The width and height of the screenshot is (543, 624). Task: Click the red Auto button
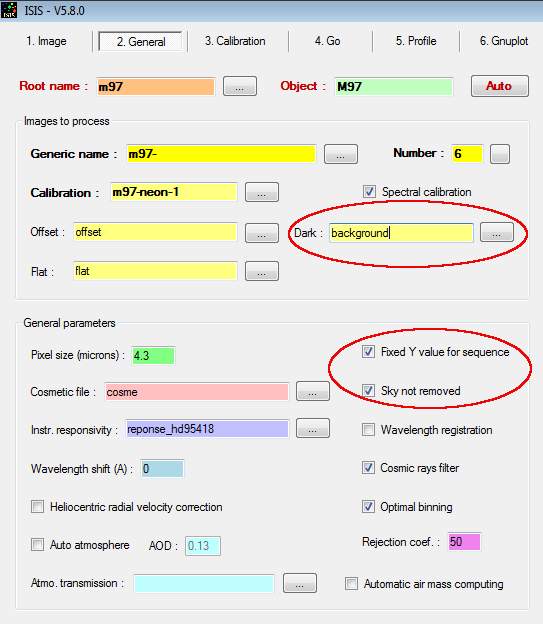coord(500,86)
